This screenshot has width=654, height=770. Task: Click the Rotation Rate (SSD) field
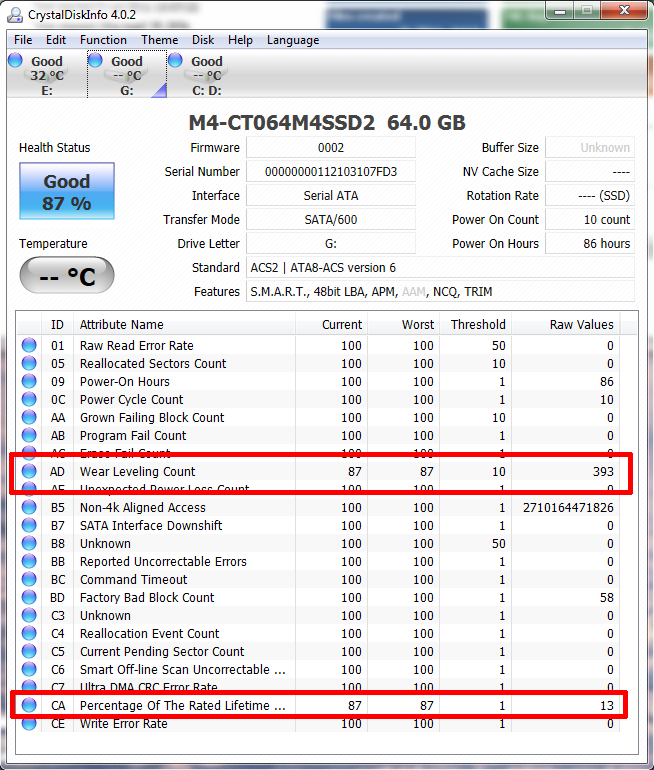[x=590, y=196]
